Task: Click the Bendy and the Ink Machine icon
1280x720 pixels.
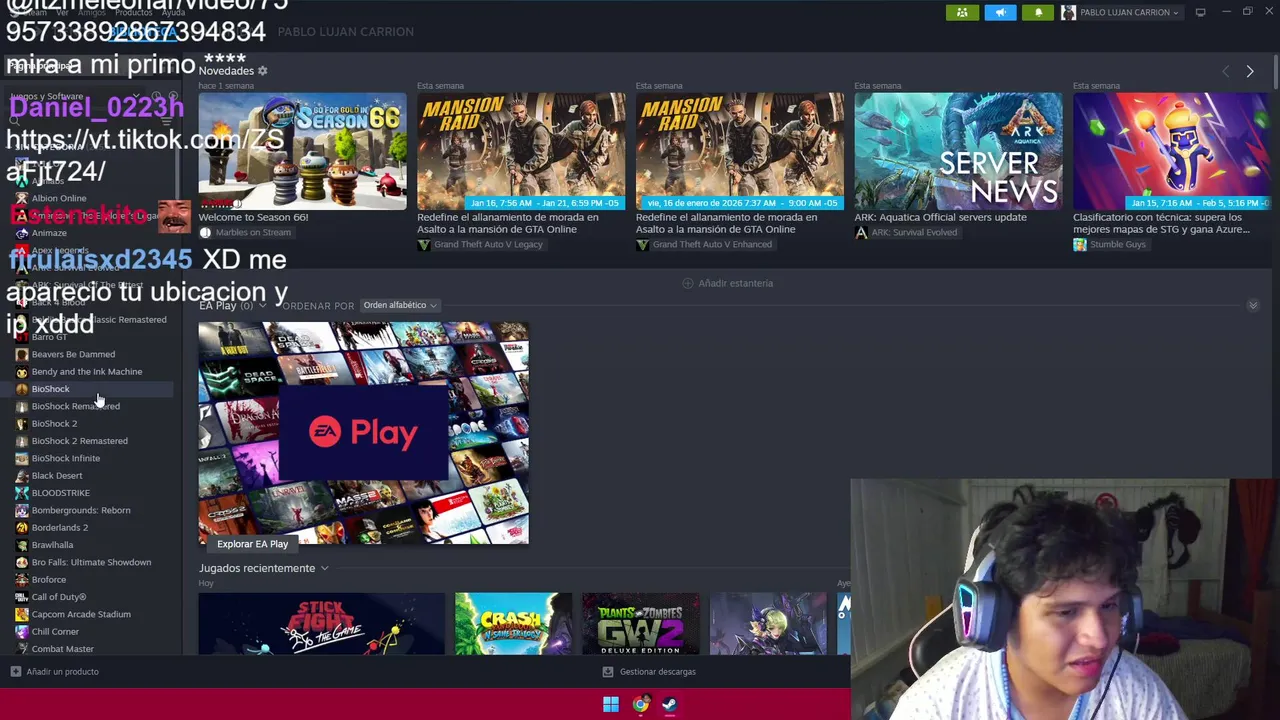Action: coord(22,372)
